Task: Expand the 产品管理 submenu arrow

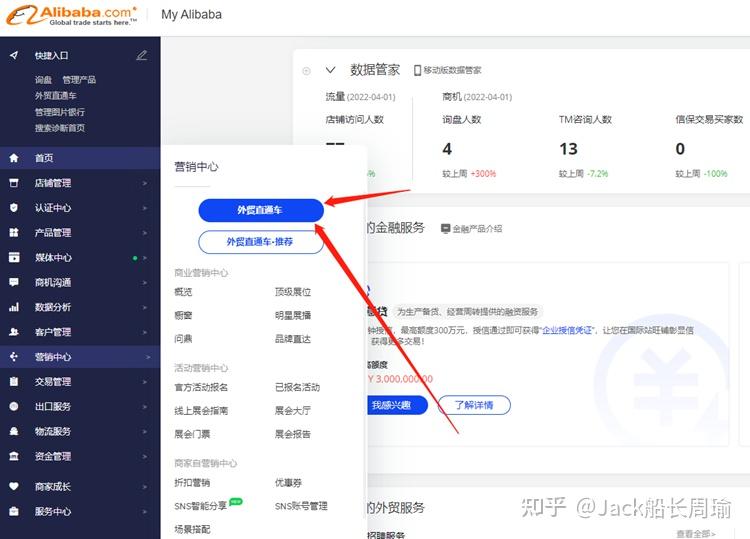Action: click(x=144, y=233)
